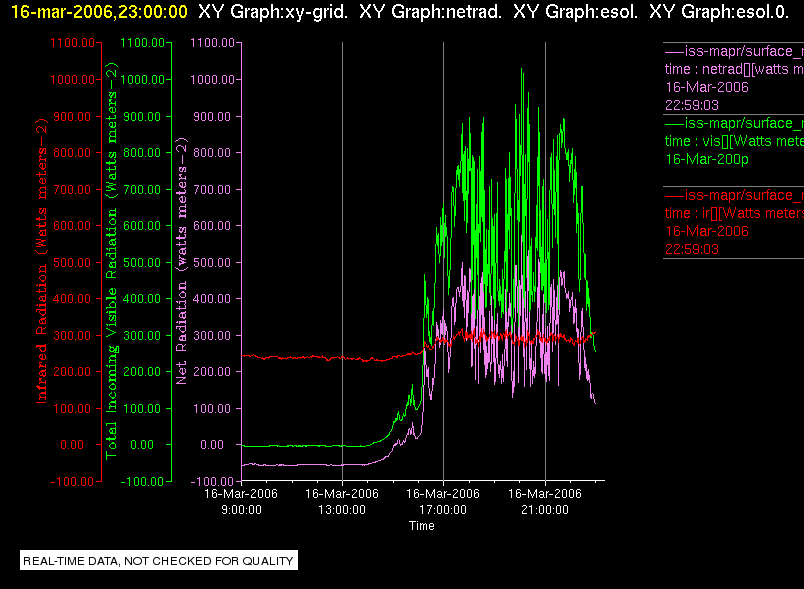Image resolution: width=804 pixels, height=589 pixels.
Task: Click the green '16-Mar-200p' legend date
Action: pos(707,159)
